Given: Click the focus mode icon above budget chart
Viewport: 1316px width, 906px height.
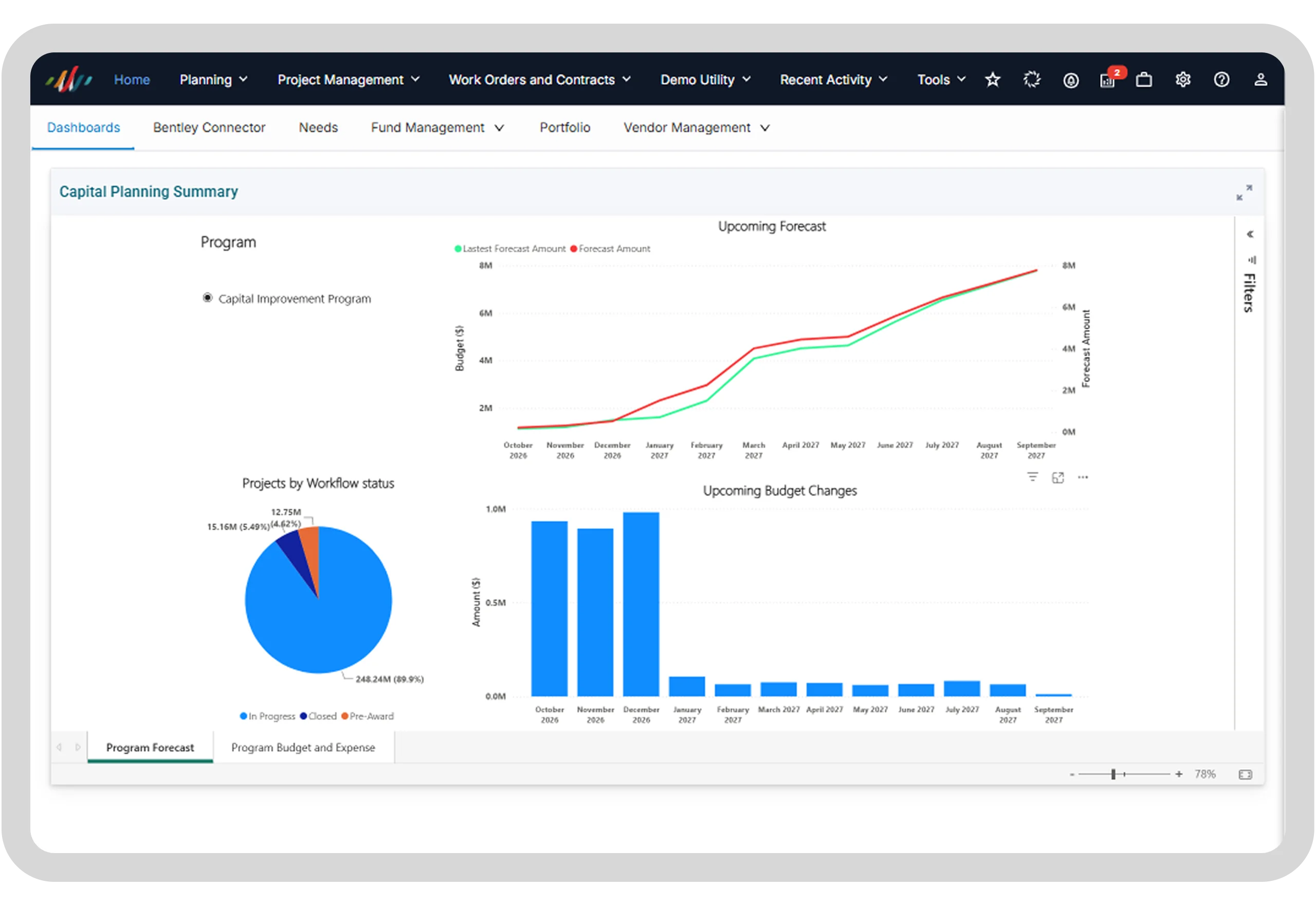Looking at the screenshot, I should coord(1057,477).
